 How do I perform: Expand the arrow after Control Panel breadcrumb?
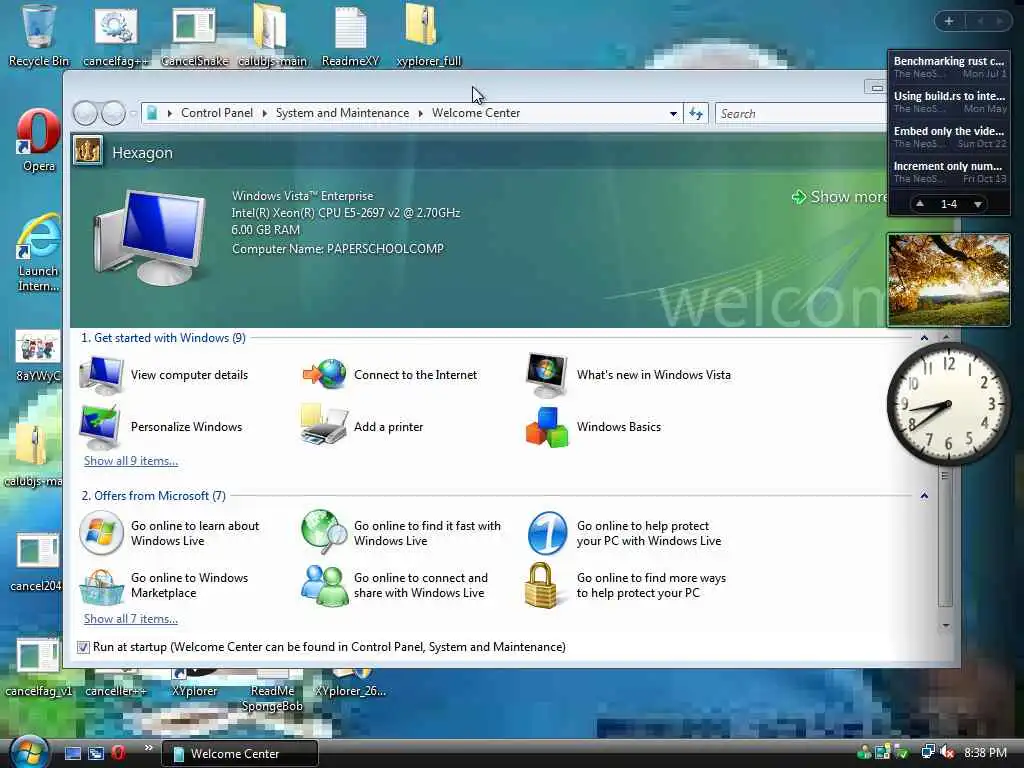click(264, 114)
